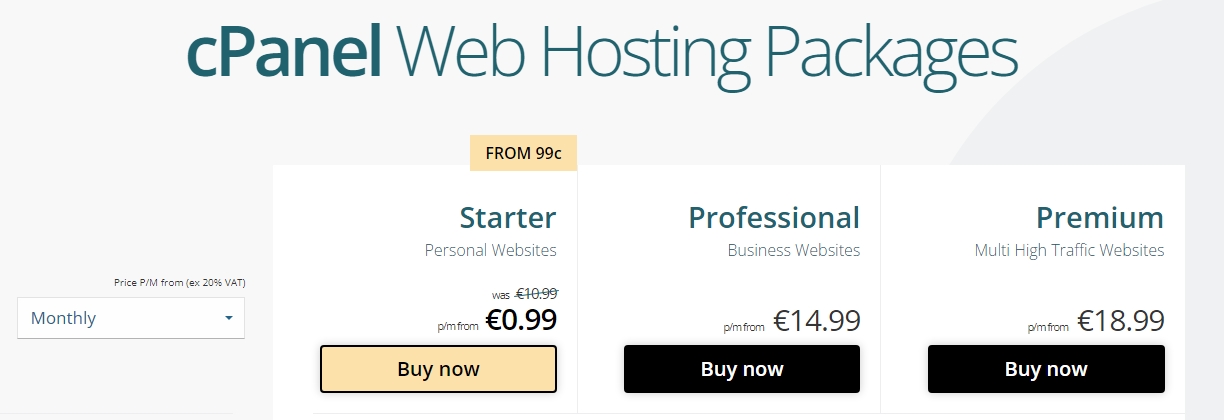Click the struck-through €10.99 old price
Image resolution: width=1224 pixels, height=420 pixels.
pos(536,293)
